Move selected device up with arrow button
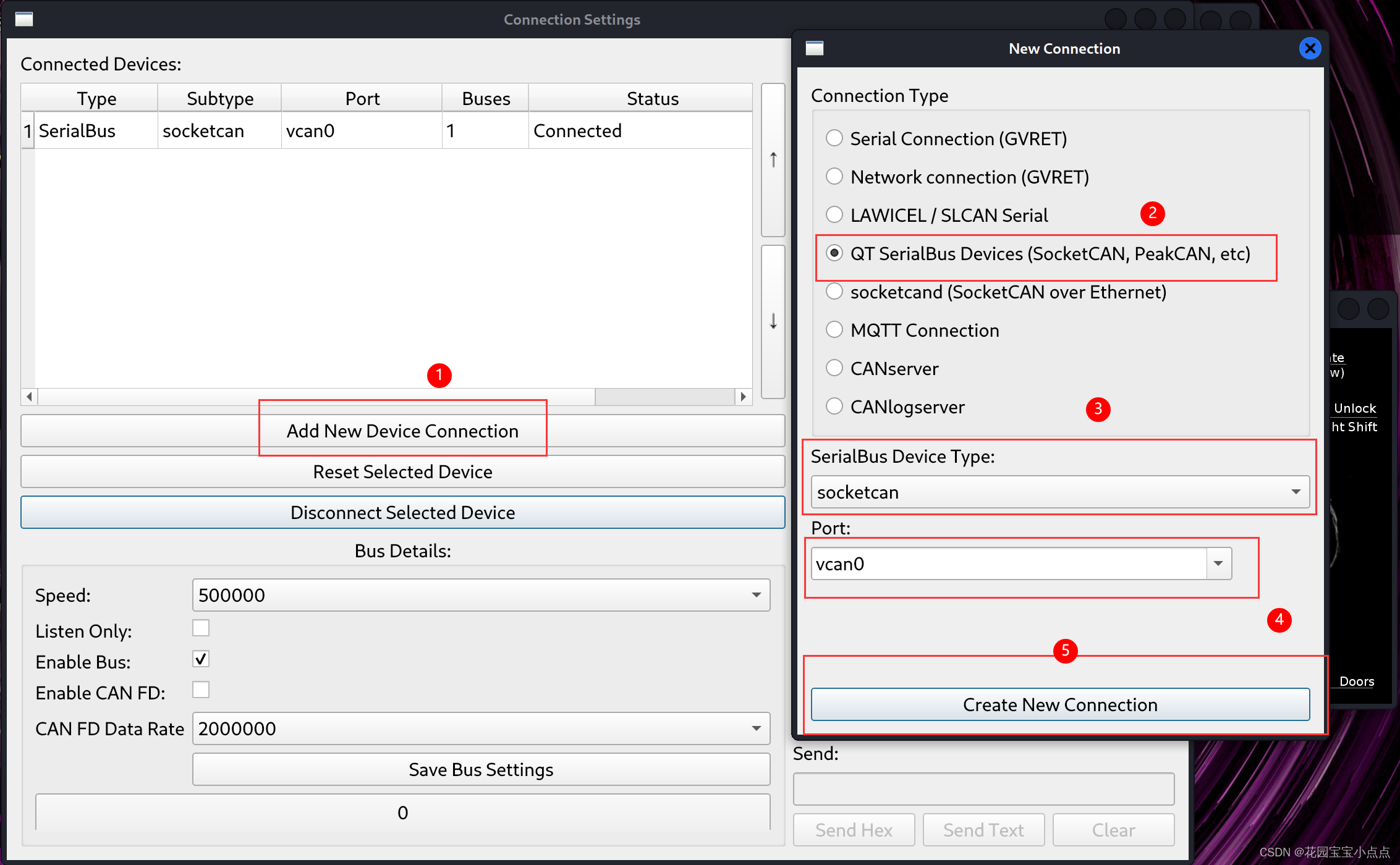 (773, 160)
